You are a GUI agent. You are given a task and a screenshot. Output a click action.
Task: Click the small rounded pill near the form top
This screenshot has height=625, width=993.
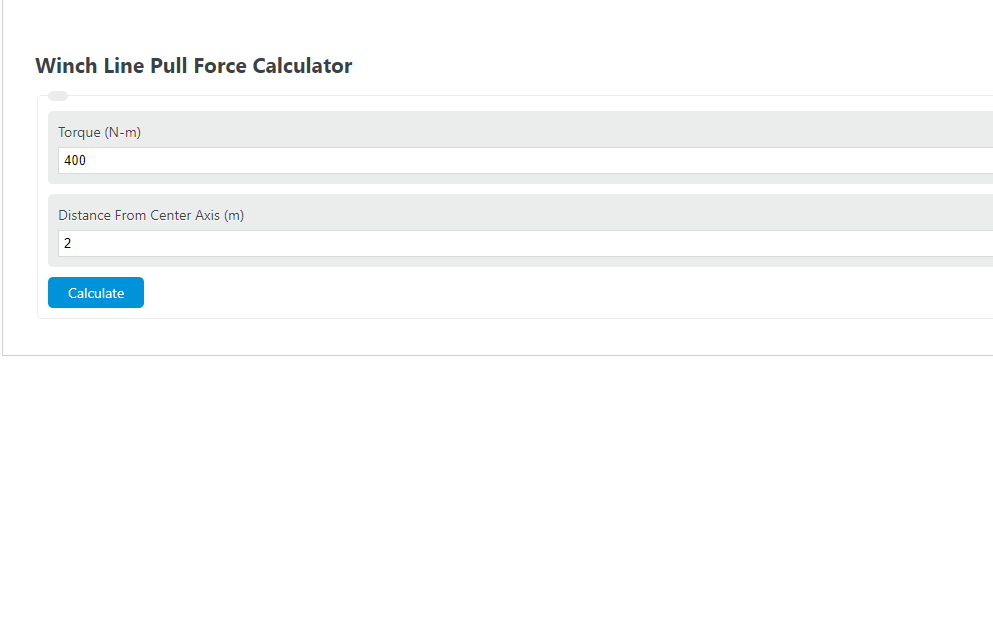tap(57, 95)
